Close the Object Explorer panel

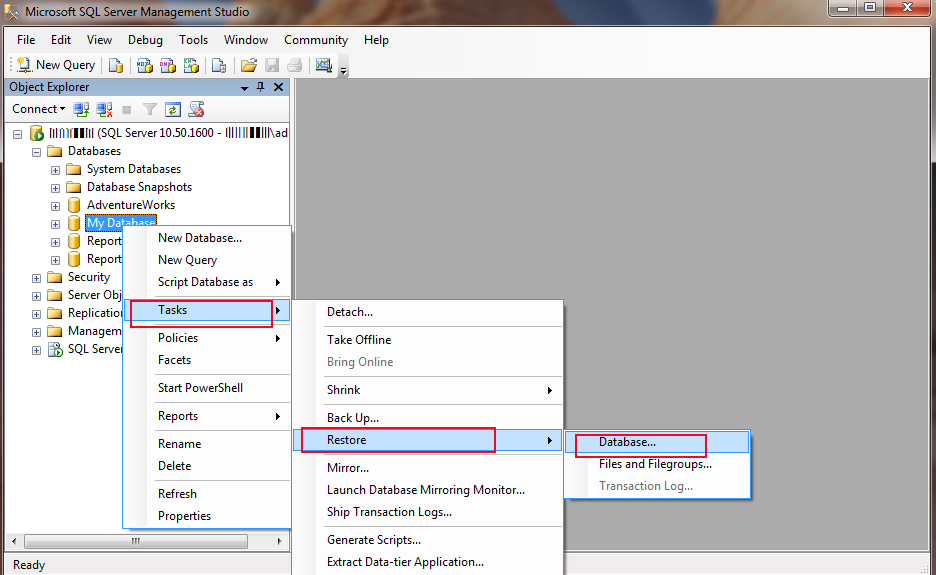tap(278, 87)
